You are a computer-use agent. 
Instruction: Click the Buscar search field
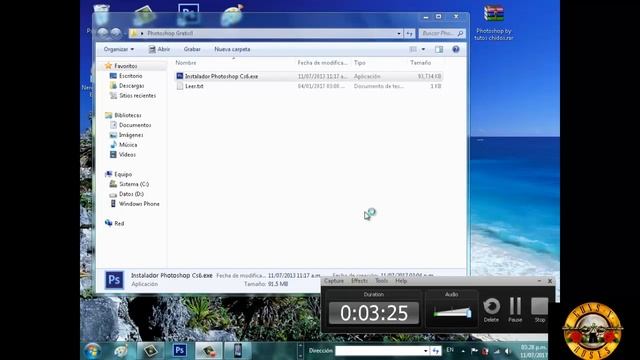(x=442, y=33)
